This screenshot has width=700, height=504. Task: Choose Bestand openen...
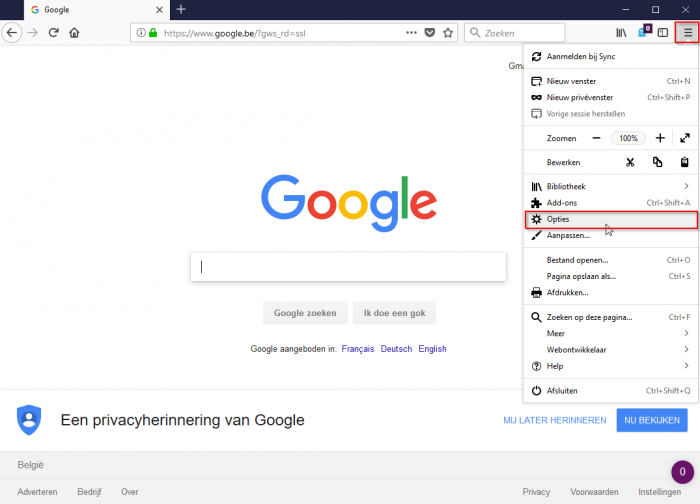coord(610,260)
